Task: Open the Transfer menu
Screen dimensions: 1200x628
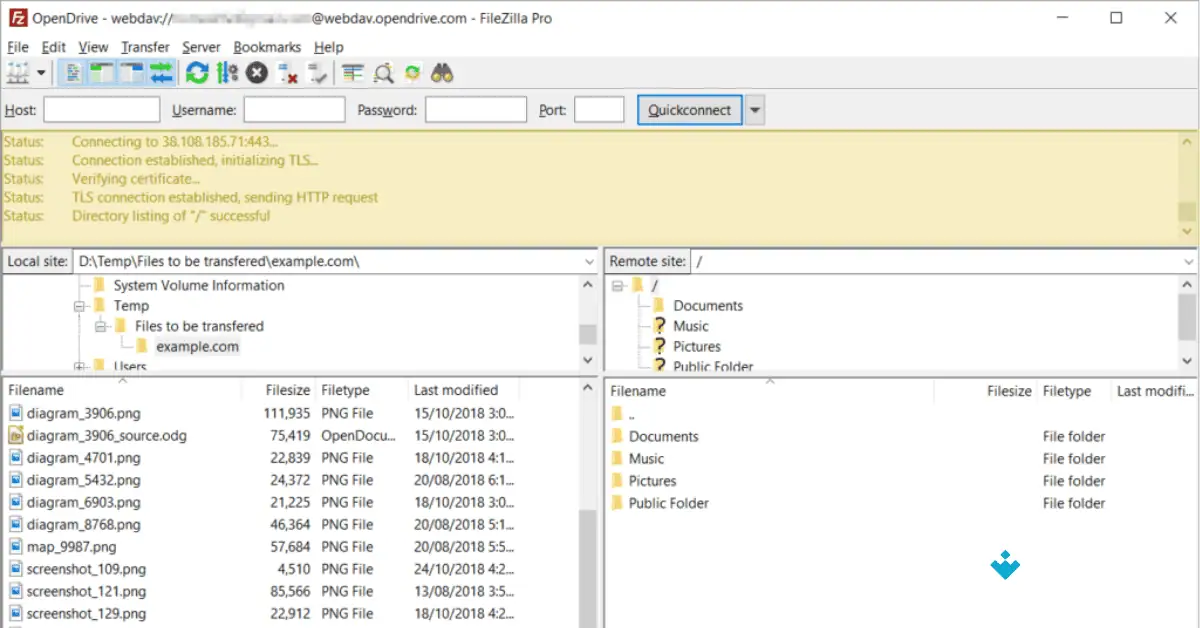Action: point(145,46)
